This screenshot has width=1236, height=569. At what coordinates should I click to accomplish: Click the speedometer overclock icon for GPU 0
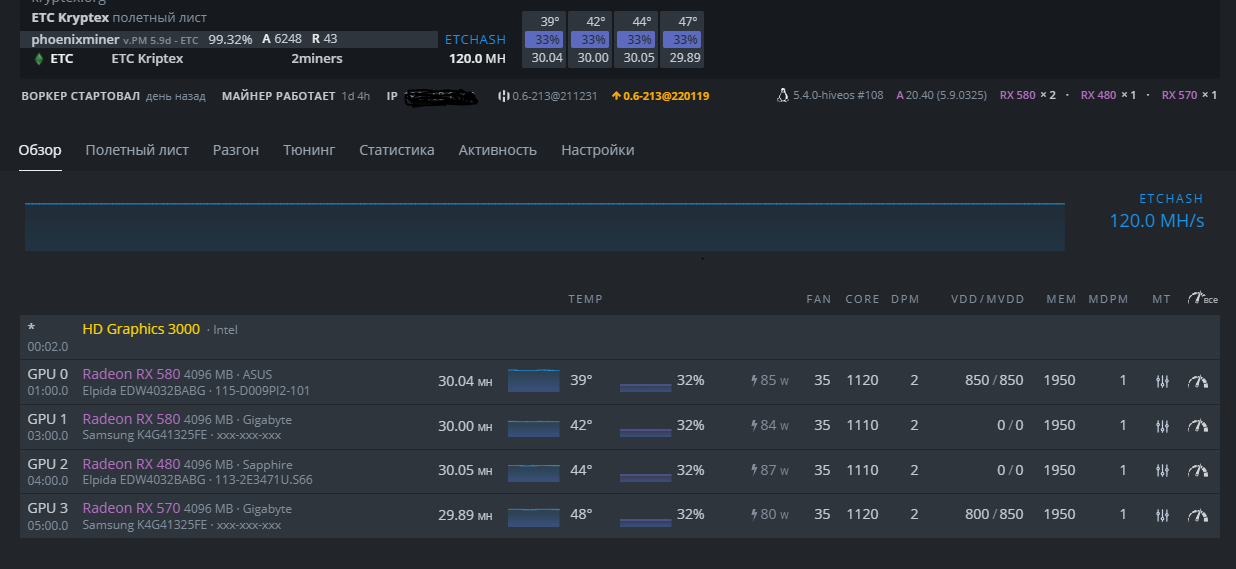[1198, 381]
